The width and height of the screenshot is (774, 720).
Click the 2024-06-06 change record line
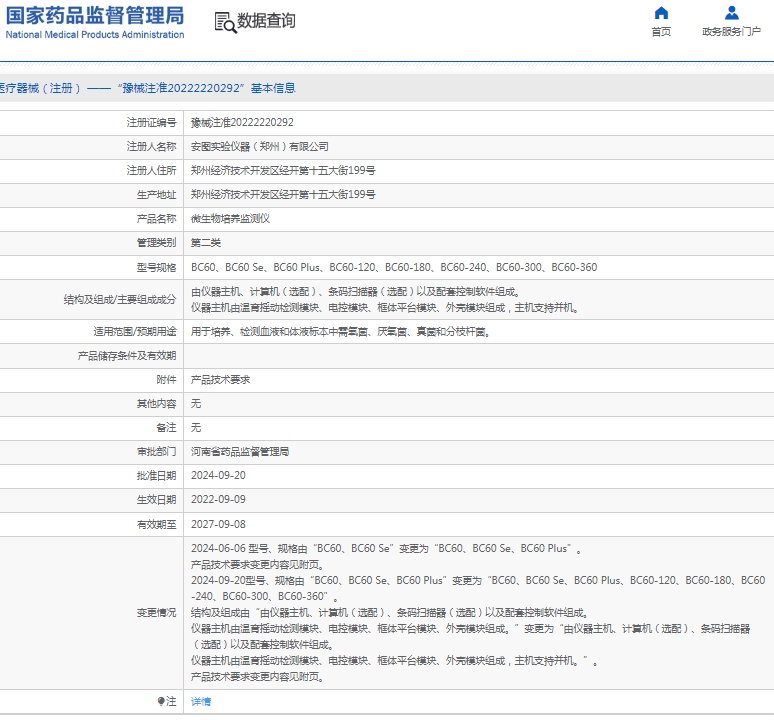(386, 549)
